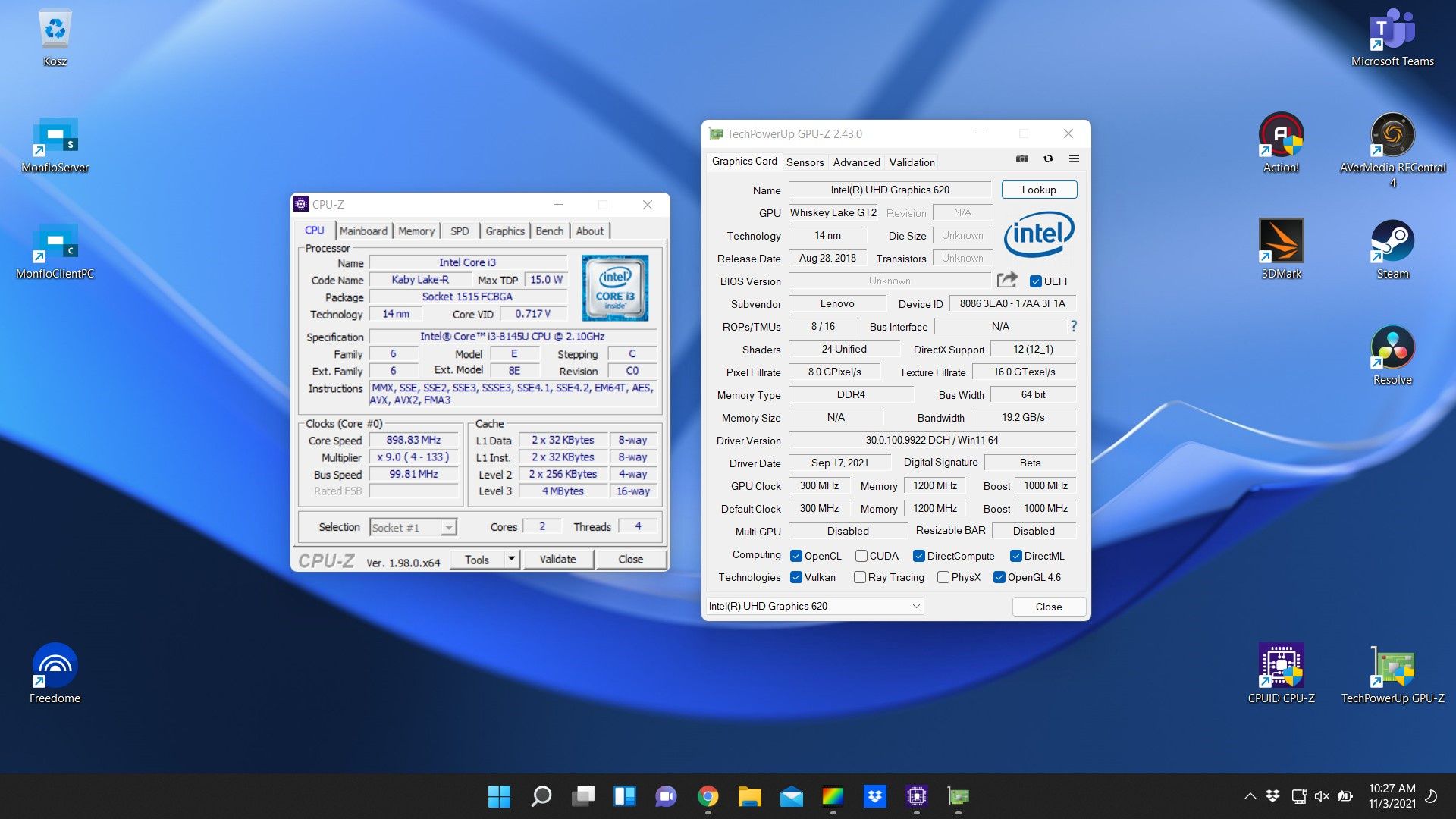The height and width of the screenshot is (819, 1456).
Task: Click the Specification field in CPU-Z
Action: [x=513, y=337]
